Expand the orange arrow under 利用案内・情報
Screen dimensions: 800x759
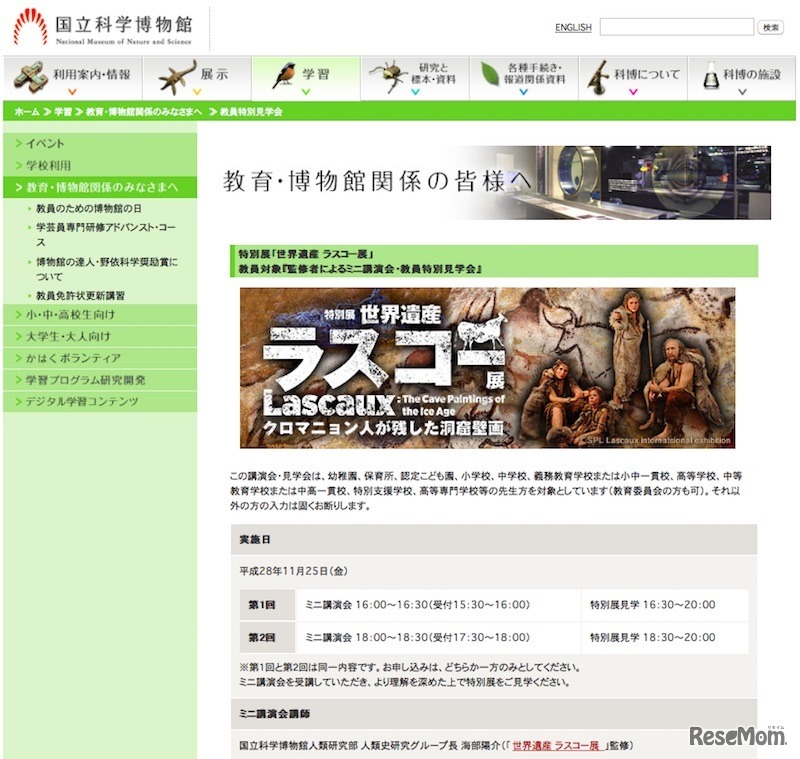click(x=72, y=92)
